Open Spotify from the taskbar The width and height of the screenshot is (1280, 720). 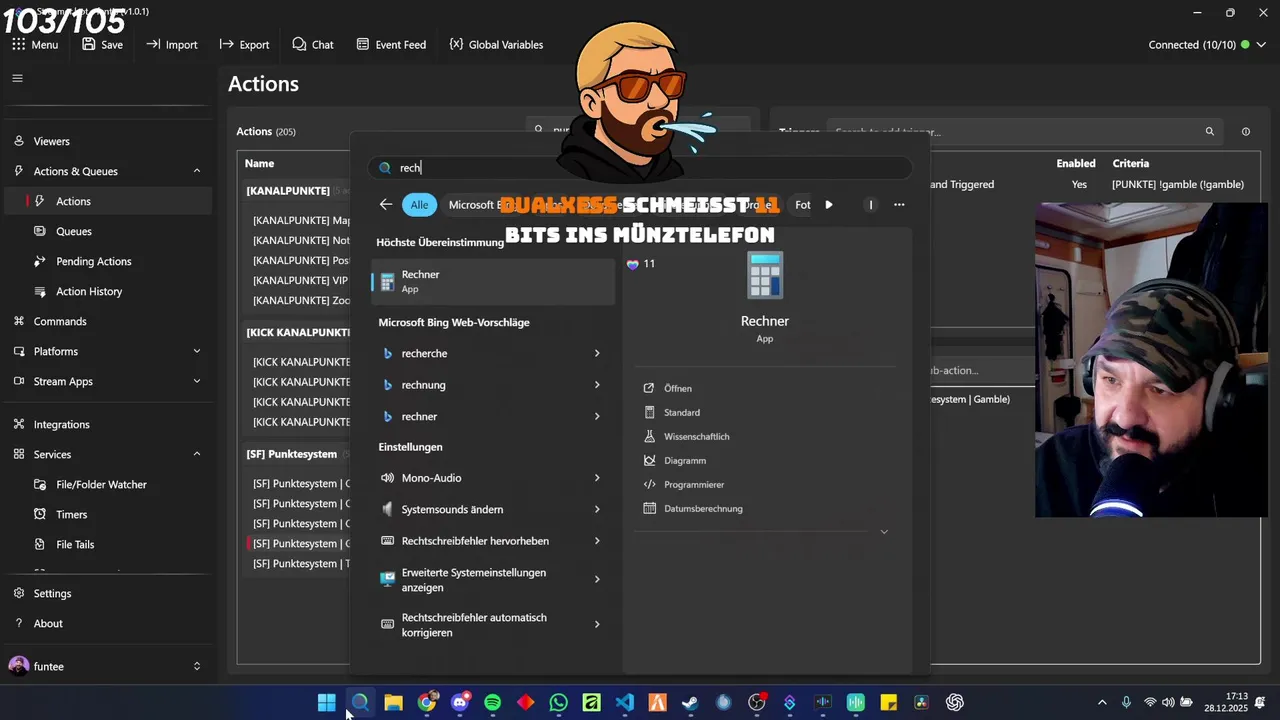tap(492, 703)
